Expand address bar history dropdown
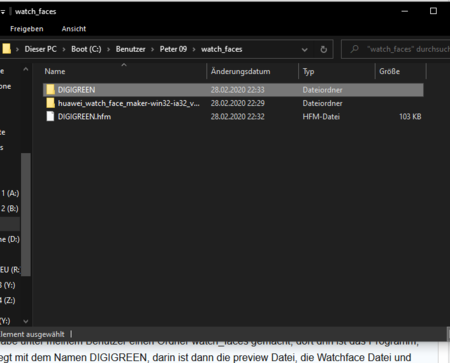Image resolution: width=450 pixels, height=363 pixels. [304, 49]
